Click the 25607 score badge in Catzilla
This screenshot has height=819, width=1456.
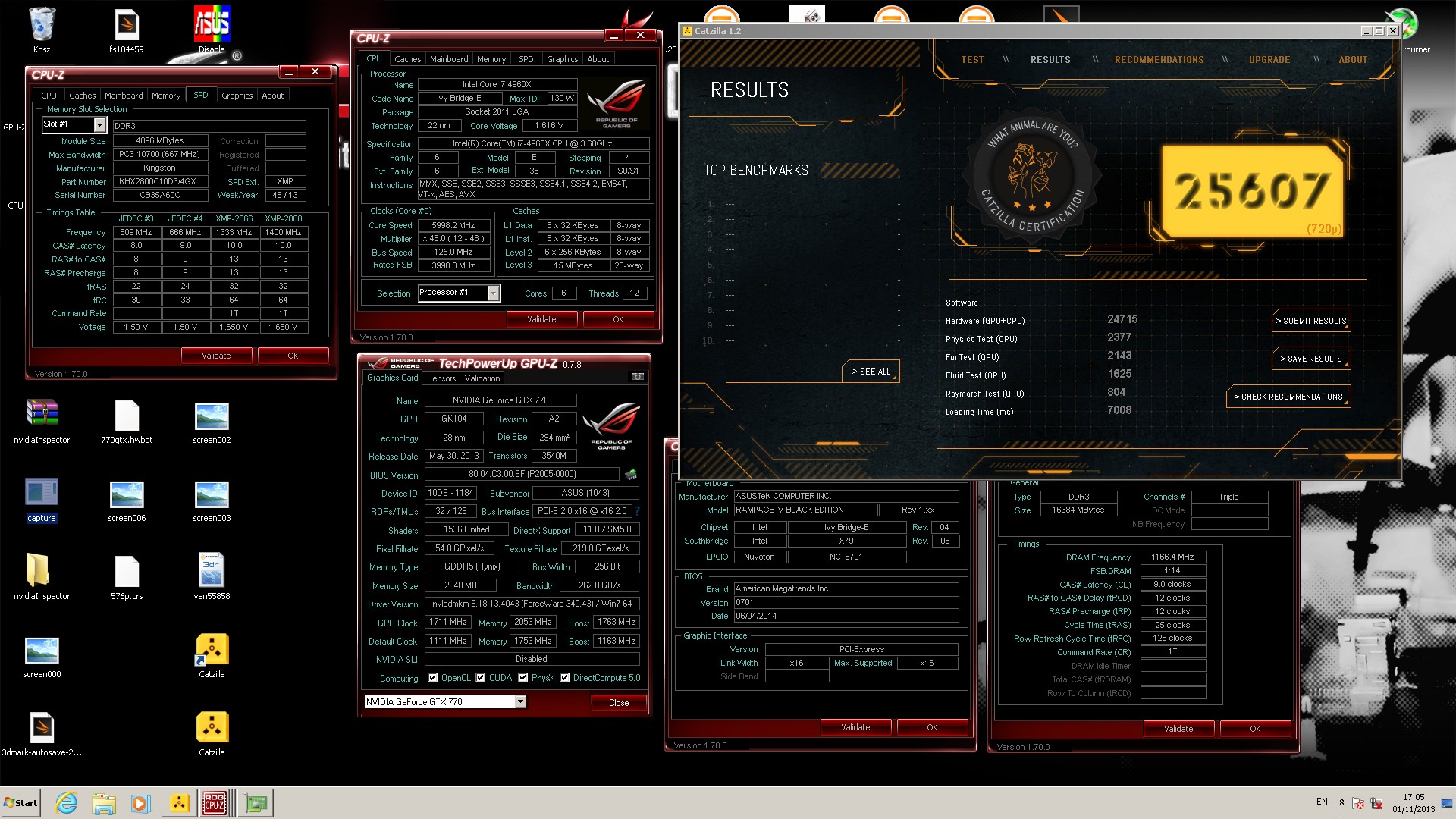(x=1254, y=191)
